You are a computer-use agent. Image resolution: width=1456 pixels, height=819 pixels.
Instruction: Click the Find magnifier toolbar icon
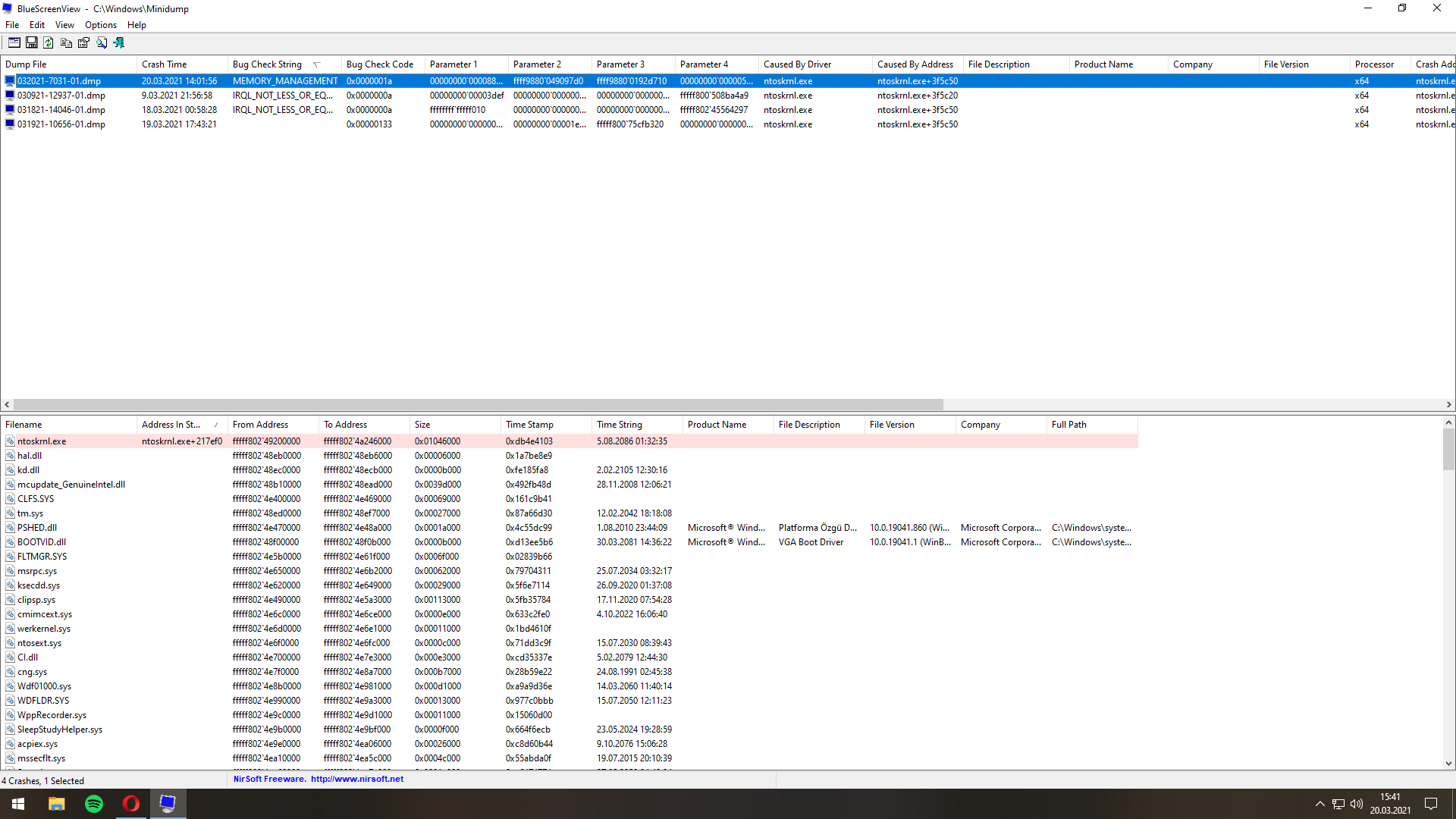click(102, 43)
